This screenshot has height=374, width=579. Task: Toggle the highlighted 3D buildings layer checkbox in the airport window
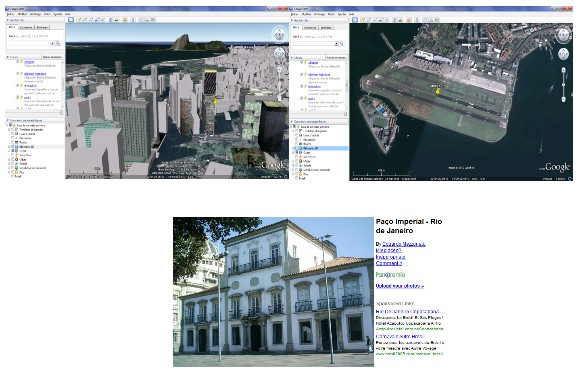[x=297, y=148]
